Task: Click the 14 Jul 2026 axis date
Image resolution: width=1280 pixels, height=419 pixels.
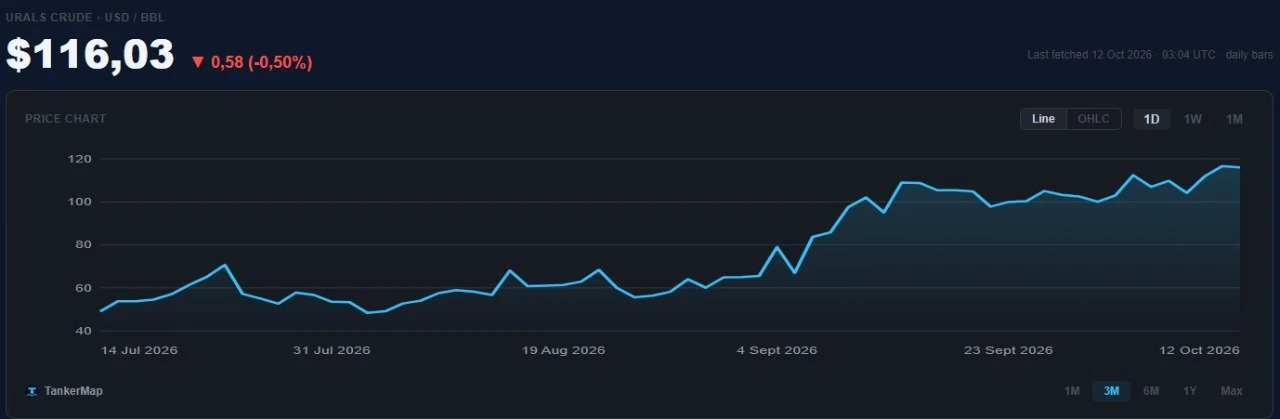Action: tap(139, 350)
